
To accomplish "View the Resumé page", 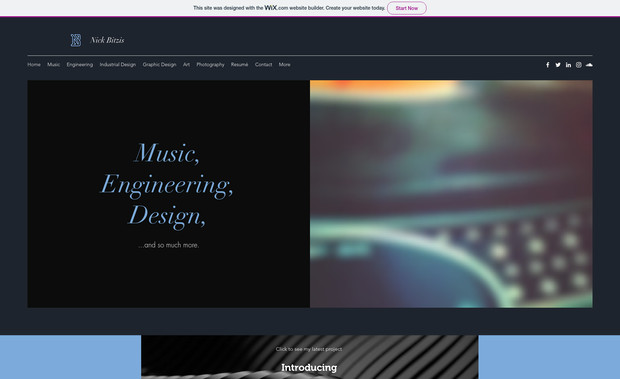I will point(240,64).
